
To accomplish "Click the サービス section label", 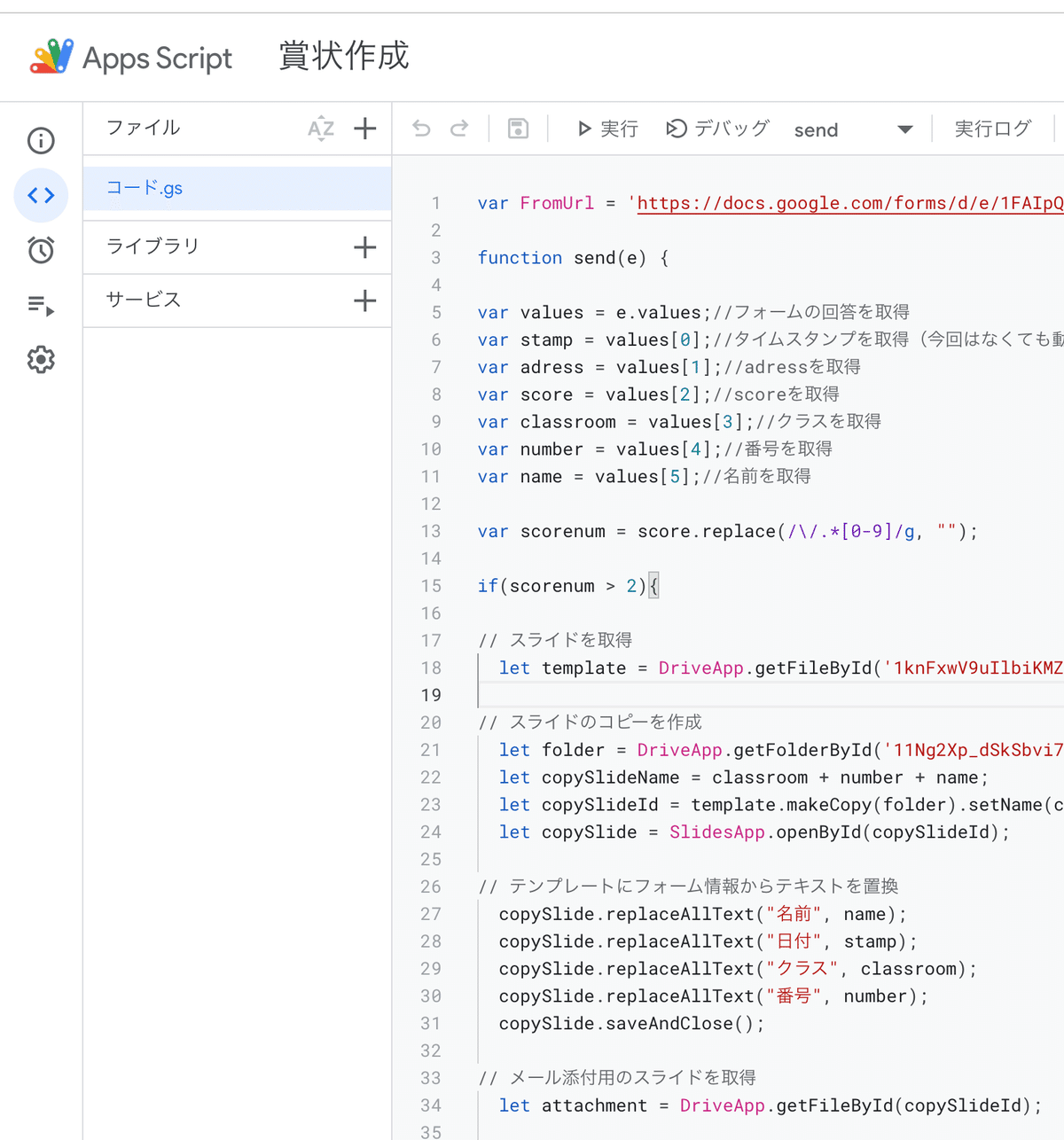I will (143, 300).
